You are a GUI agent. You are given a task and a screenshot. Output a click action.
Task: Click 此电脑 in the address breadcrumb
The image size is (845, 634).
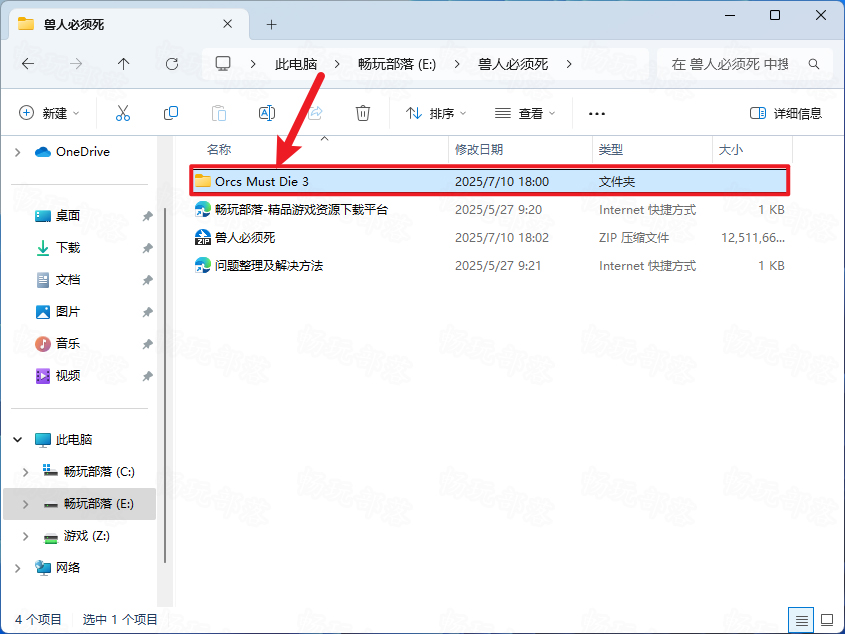(x=296, y=64)
